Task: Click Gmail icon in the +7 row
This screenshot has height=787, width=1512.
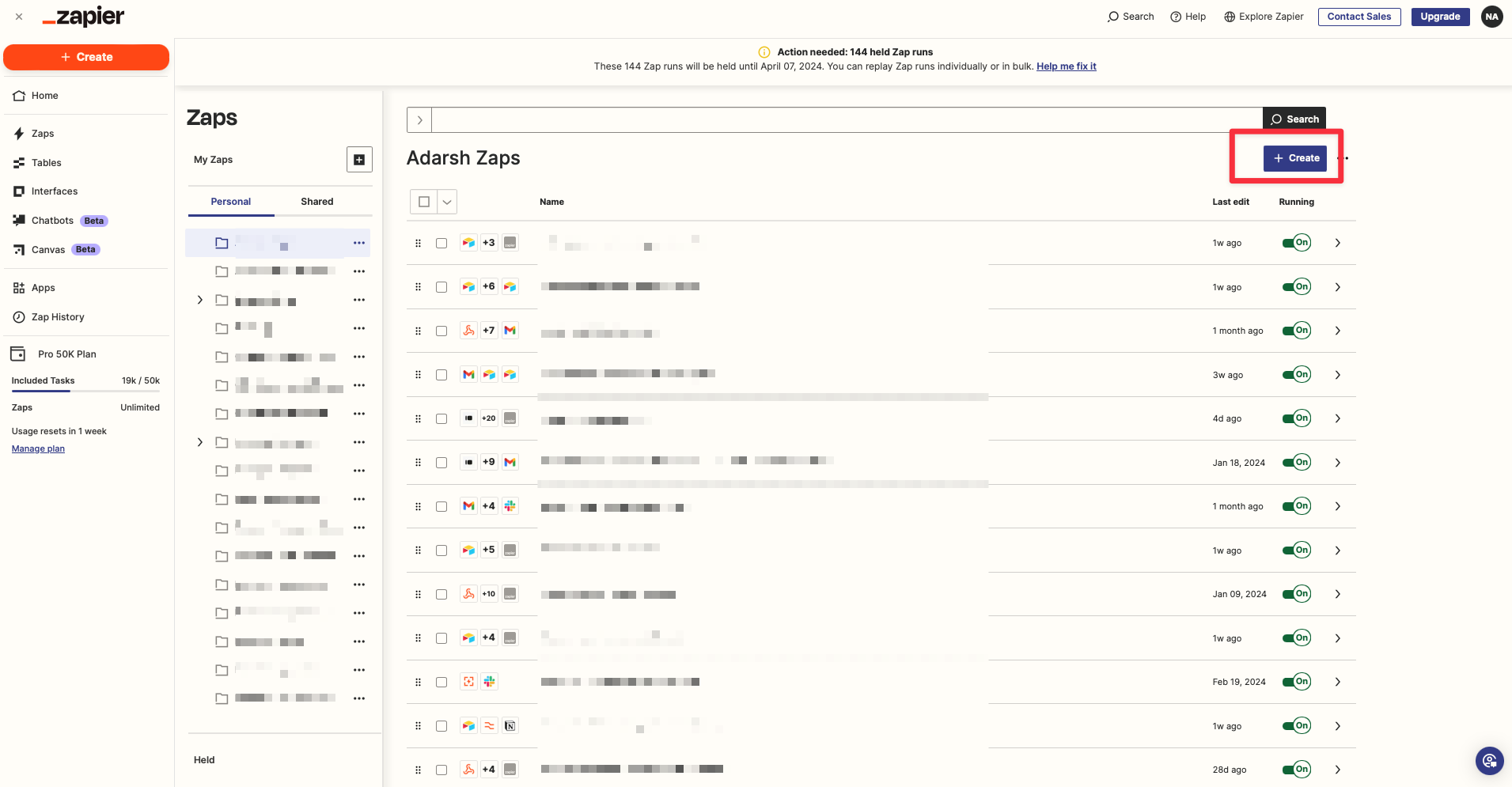Action: (x=510, y=331)
